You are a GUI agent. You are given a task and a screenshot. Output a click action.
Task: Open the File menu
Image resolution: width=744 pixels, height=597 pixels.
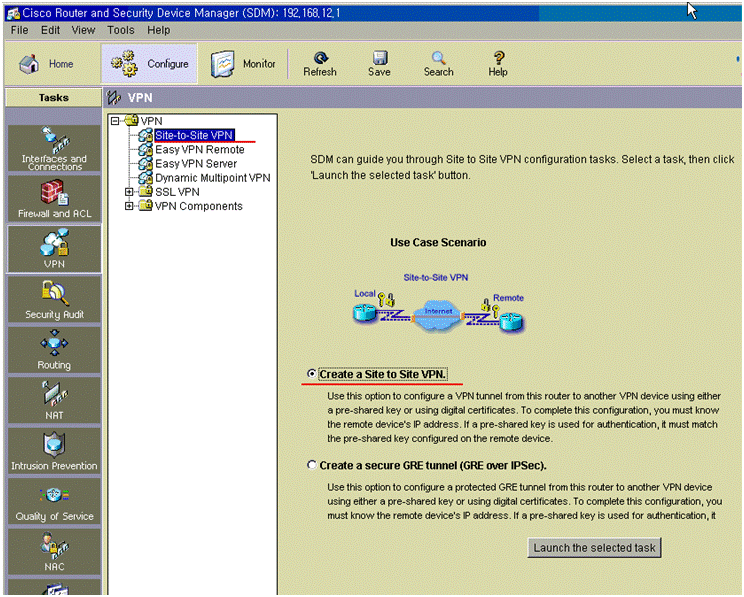click(19, 30)
